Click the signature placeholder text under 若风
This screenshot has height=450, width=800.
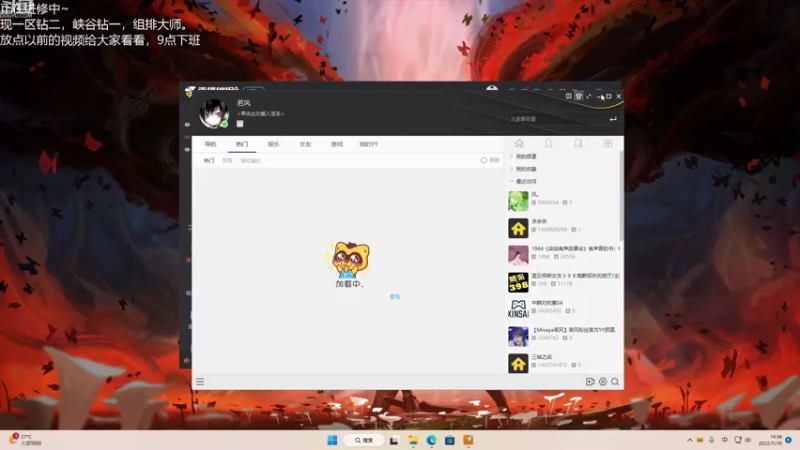(261, 114)
